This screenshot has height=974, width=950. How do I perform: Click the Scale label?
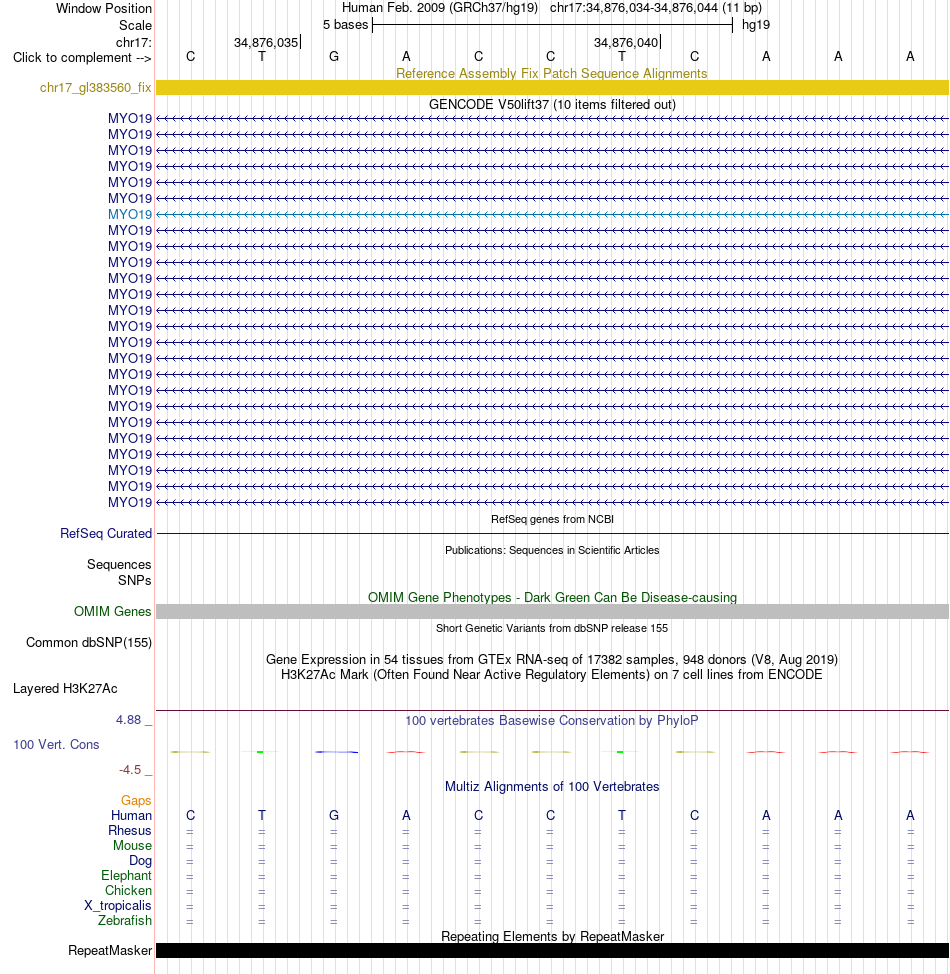135,25
